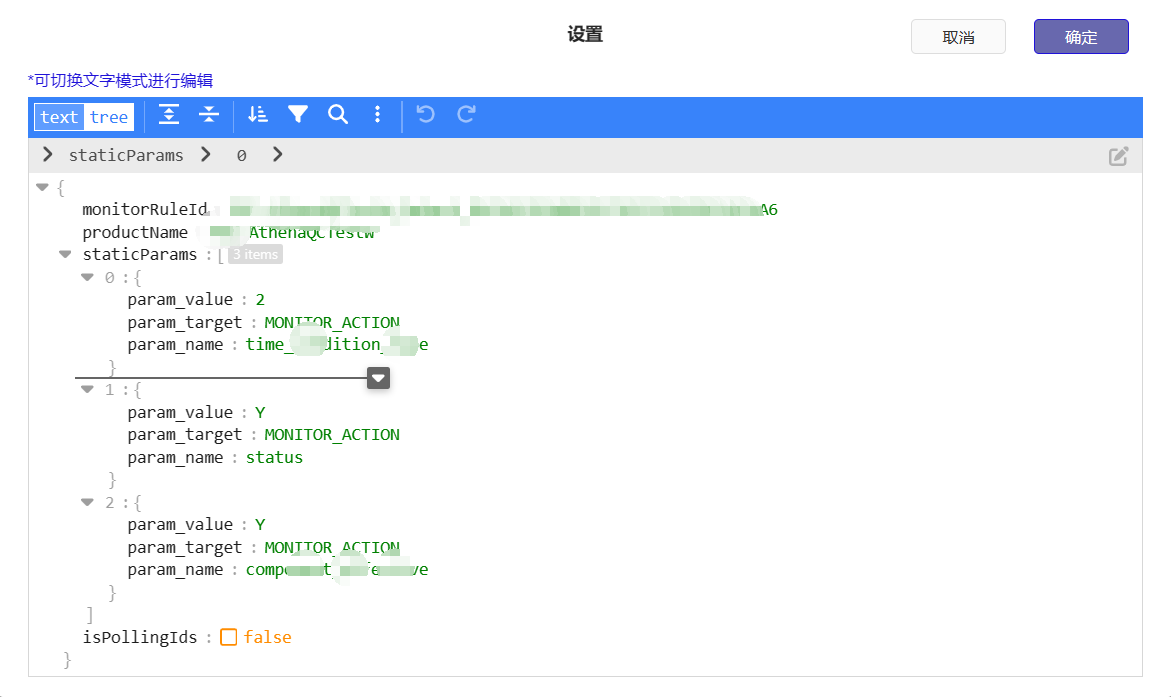
Task: Click the Redo arrow icon
Action: pos(466,116)
